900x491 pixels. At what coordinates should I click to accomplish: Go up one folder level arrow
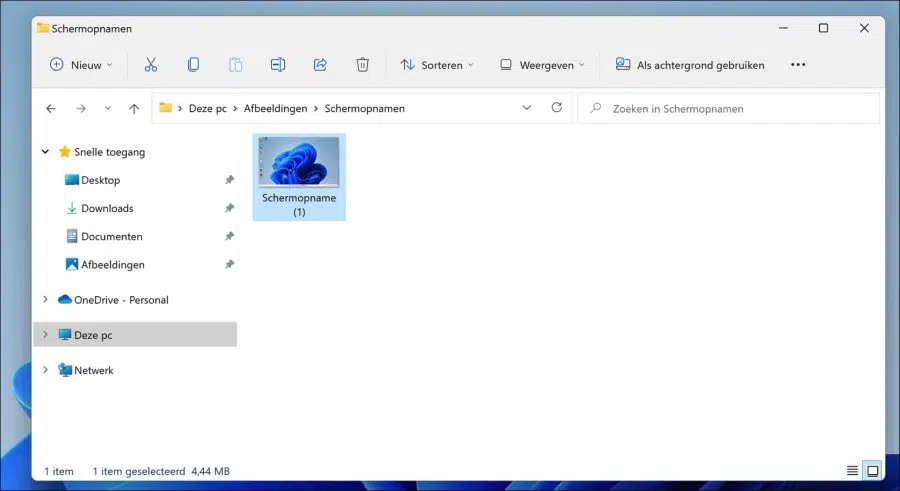[134, 109]
